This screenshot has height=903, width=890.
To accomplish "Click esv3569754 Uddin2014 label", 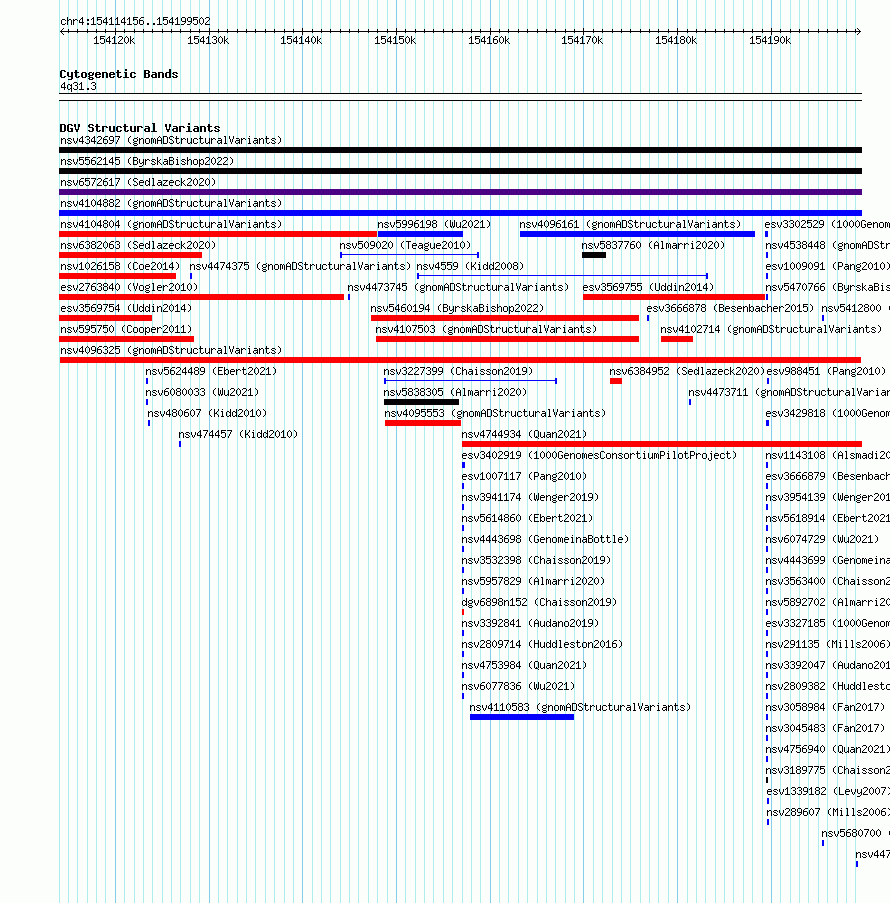I will 126,309.
